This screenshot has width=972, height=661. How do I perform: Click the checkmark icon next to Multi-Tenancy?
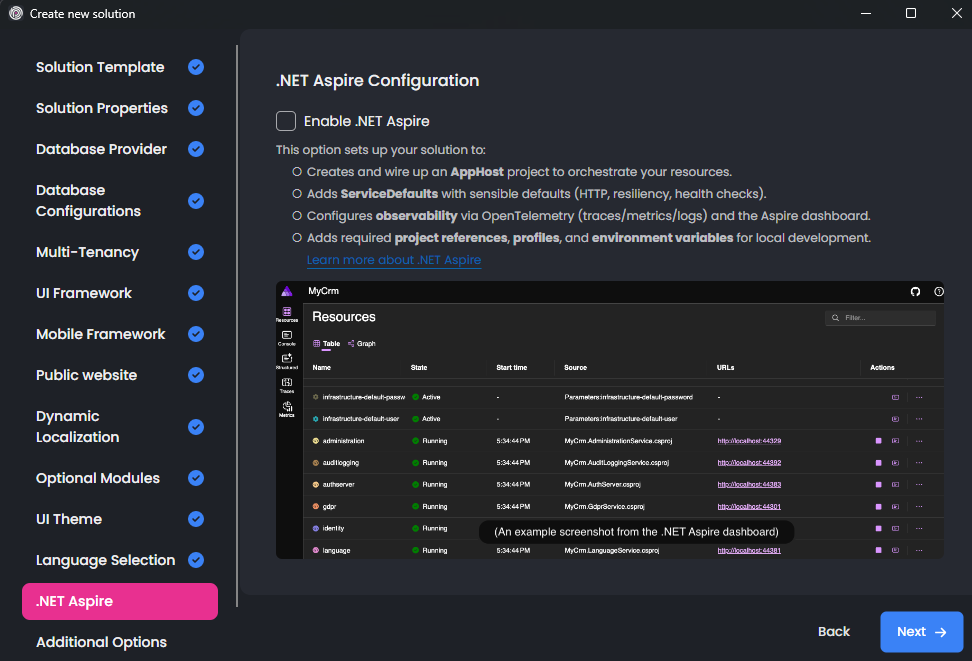click(x=196, y=252)
